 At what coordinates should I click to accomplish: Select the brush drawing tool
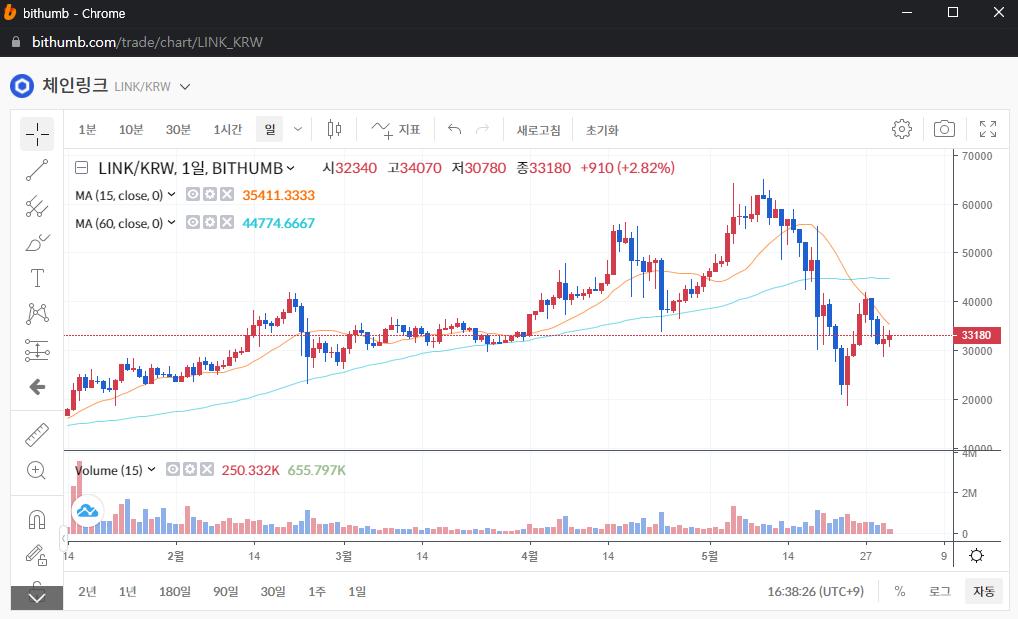coord(37,242)
